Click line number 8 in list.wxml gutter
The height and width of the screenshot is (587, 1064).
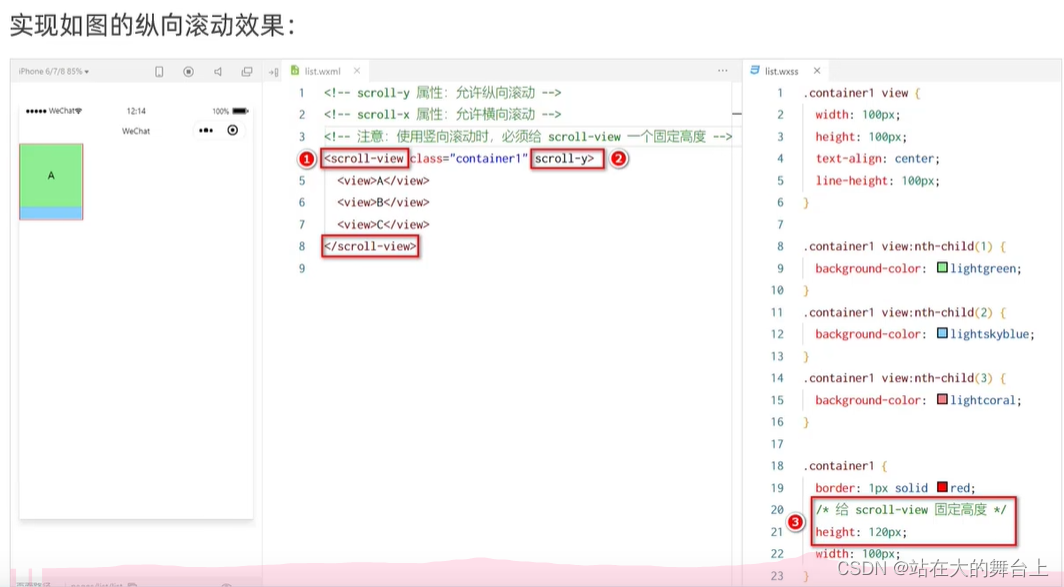(302, 246)
